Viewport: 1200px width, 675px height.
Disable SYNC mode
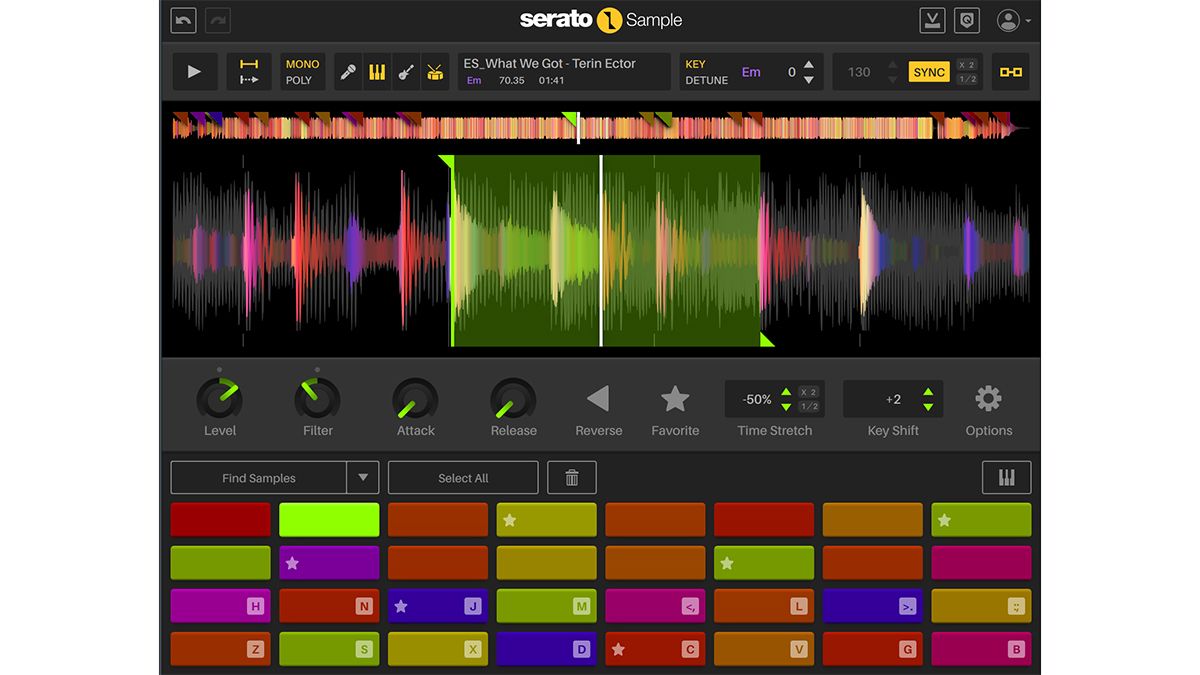pyautogui.click(x=928, y=71)
